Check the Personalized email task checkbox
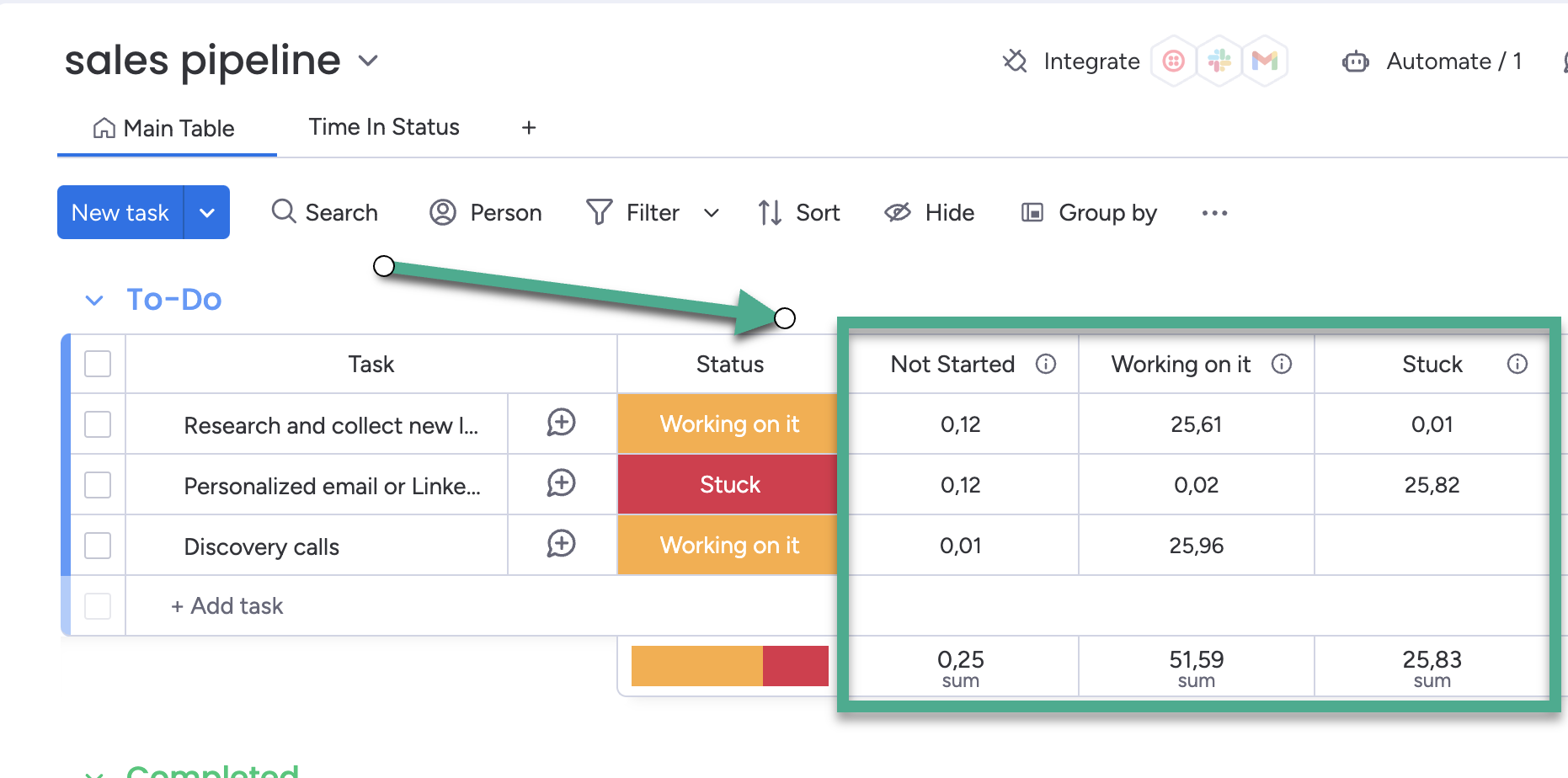 point(98,485)
